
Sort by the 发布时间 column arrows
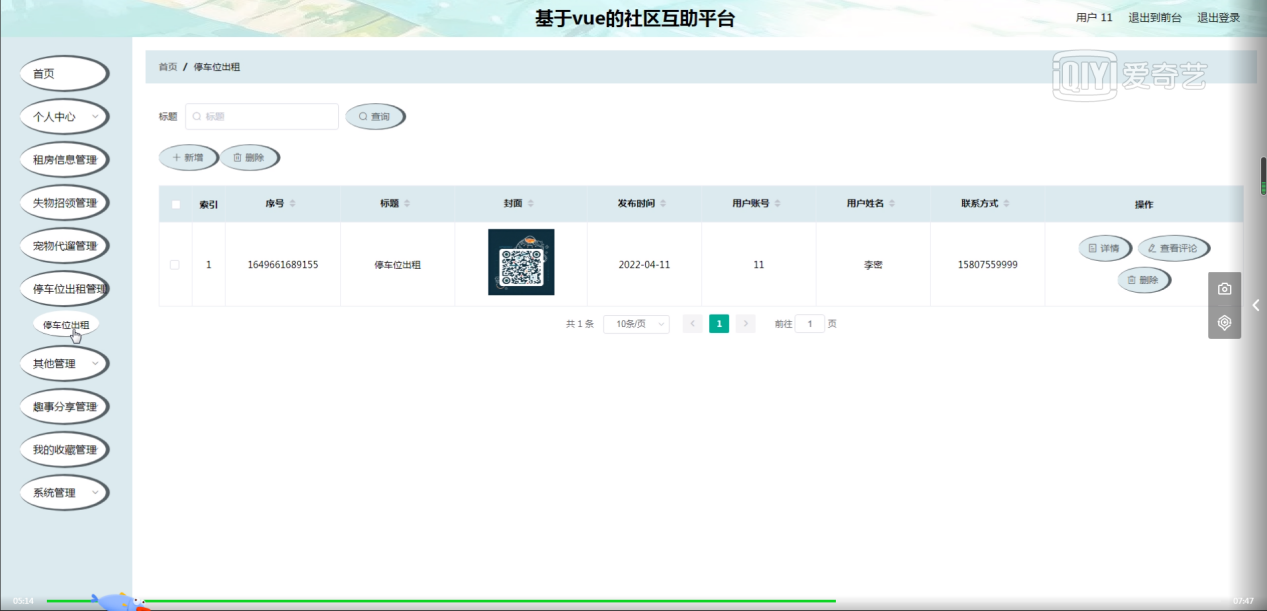(x=662, y=204)
